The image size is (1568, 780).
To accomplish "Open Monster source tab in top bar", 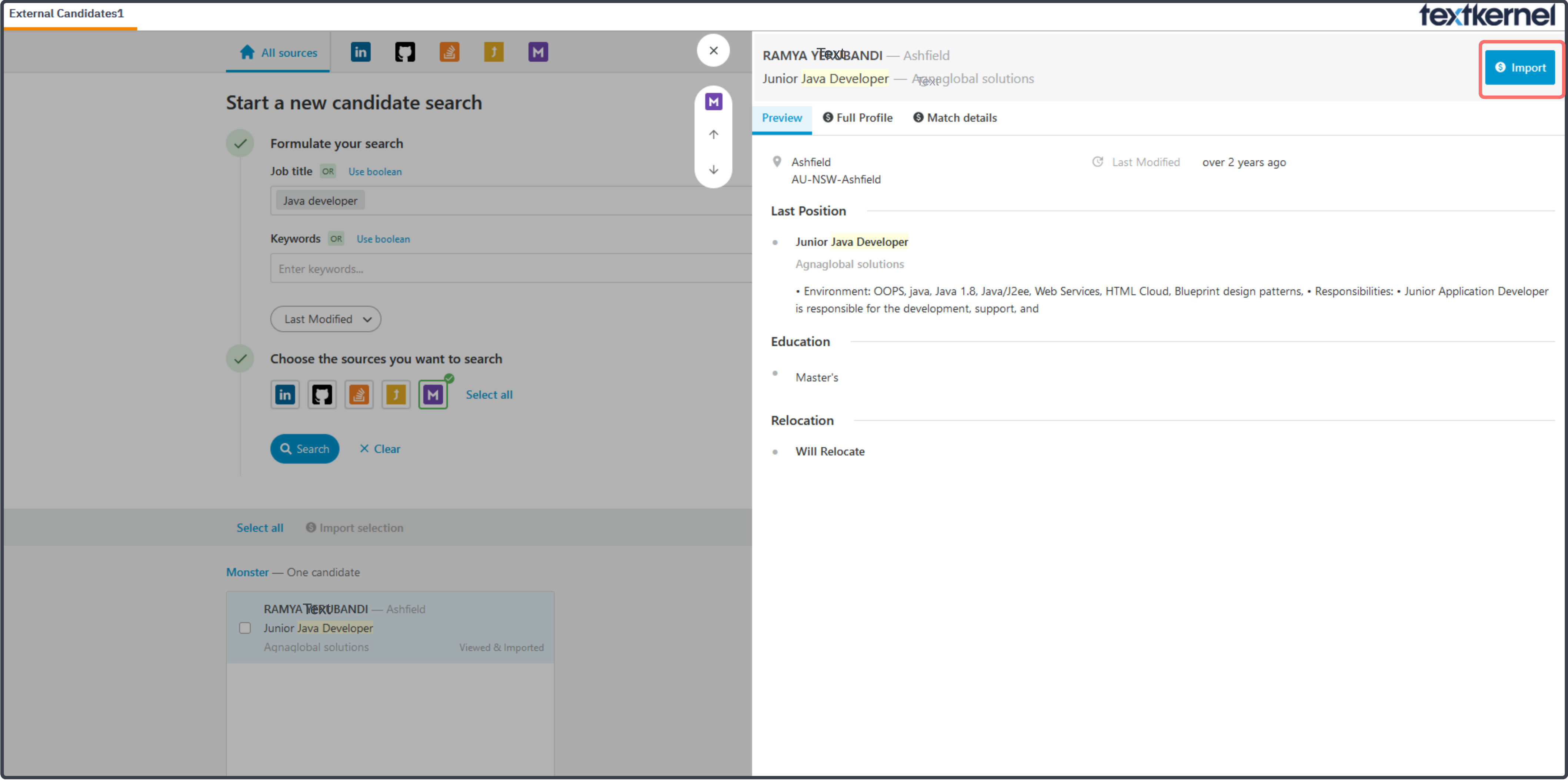I will pyautogui.click(x=538, y=52).
